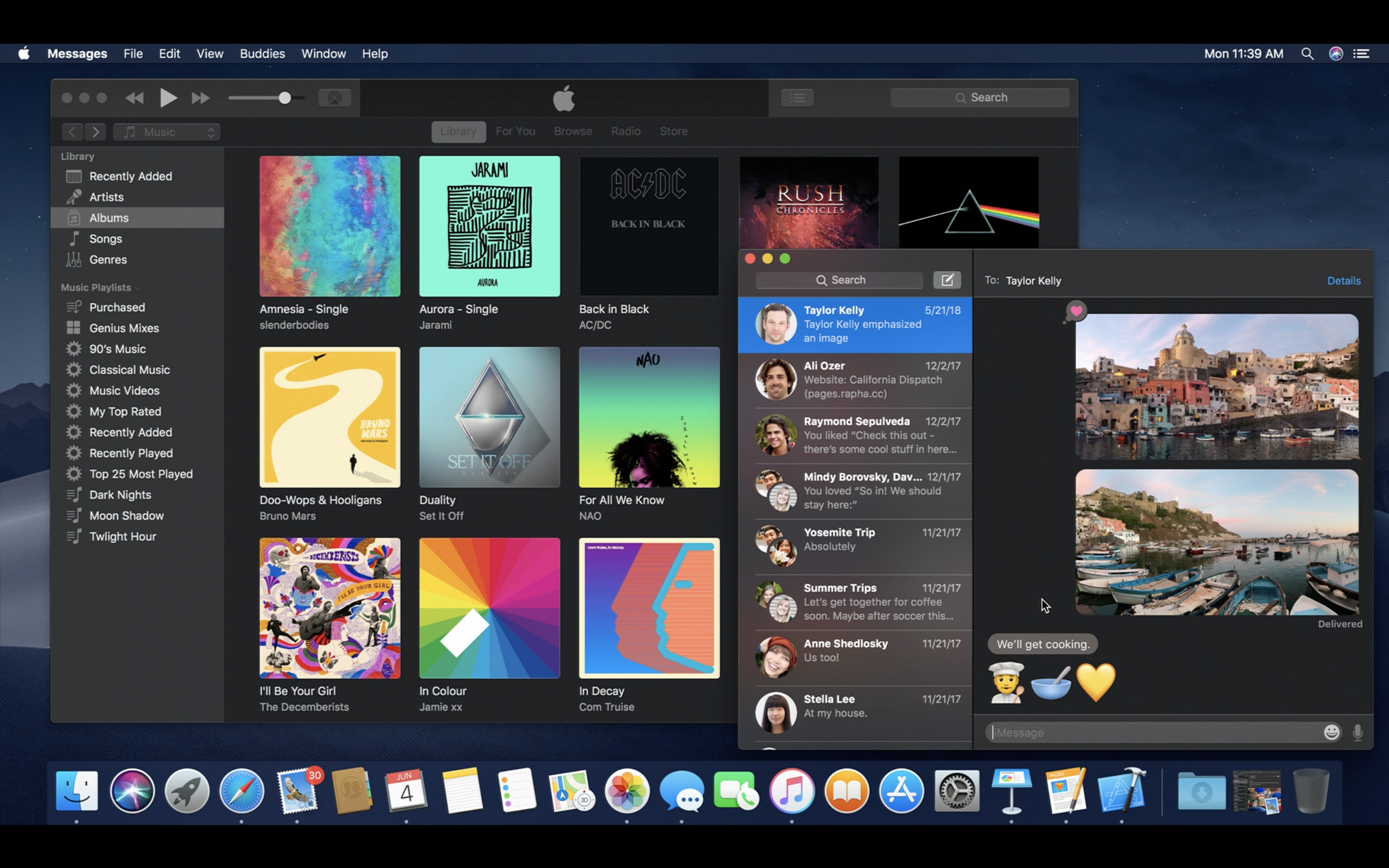Open the Buddies menu
This screenshot has height=868, width=1389.
(262, 53)
